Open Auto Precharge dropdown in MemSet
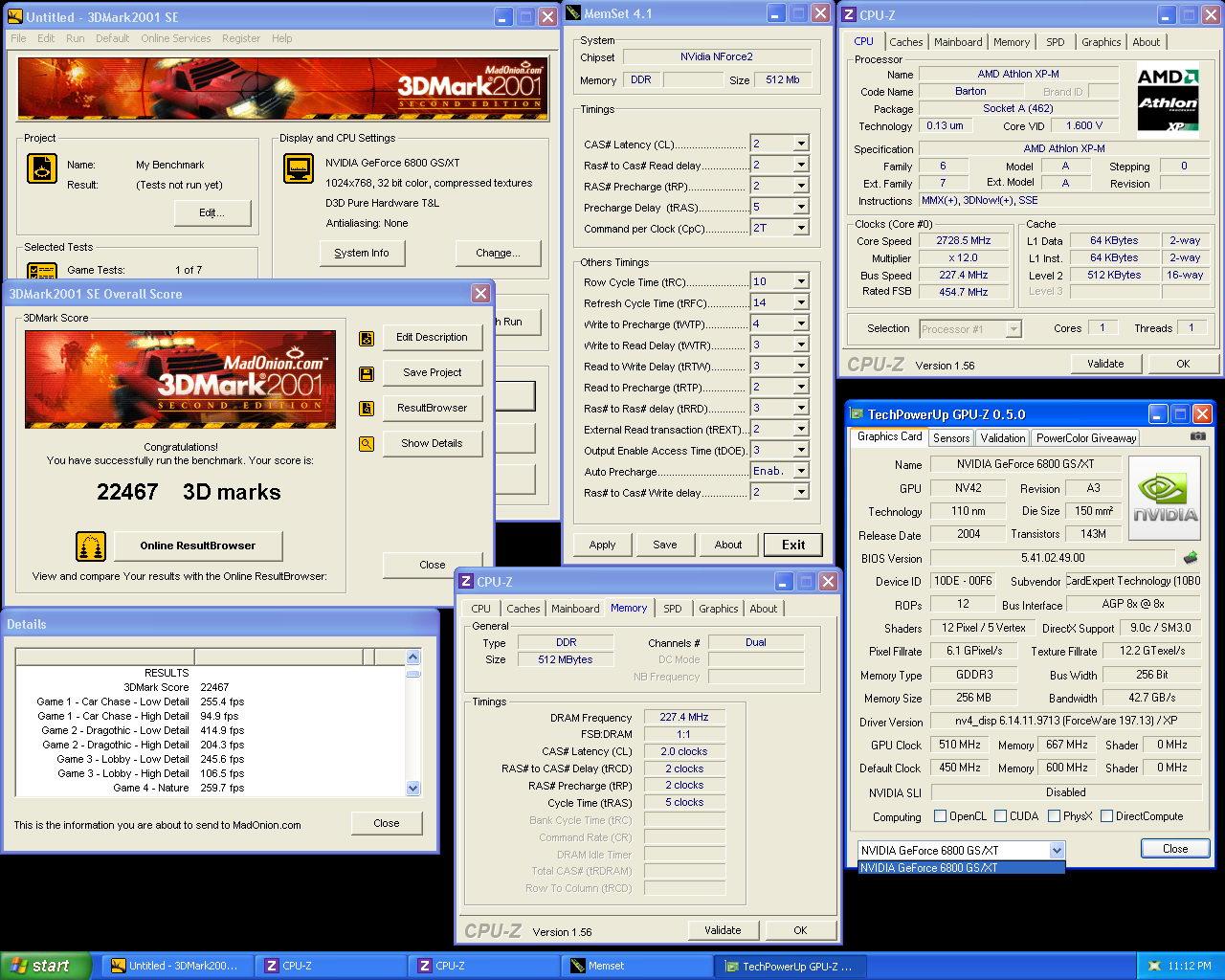 click(x=801, y=471)
